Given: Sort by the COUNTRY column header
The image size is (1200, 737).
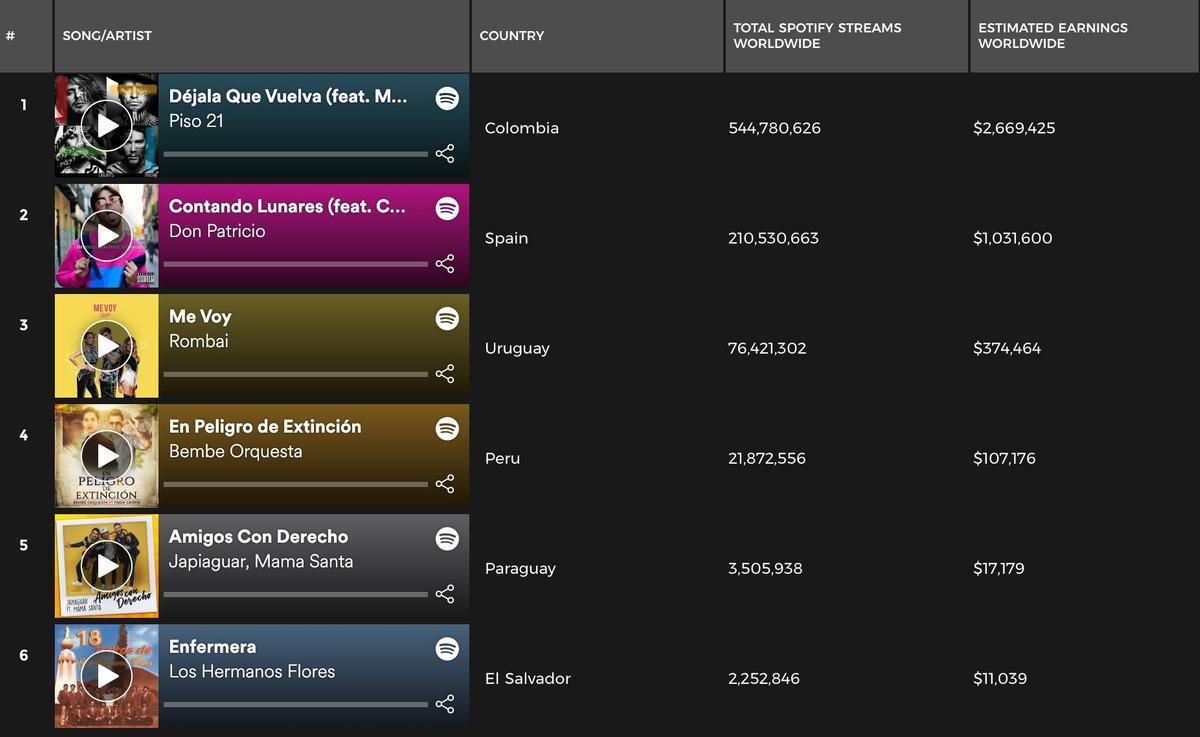Looking at the screenshot, I should (511, 36).
